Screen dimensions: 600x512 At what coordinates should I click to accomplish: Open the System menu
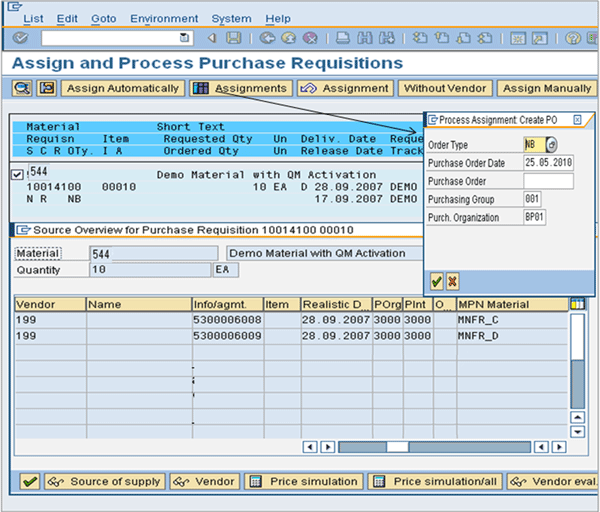[x=232, y=19]
